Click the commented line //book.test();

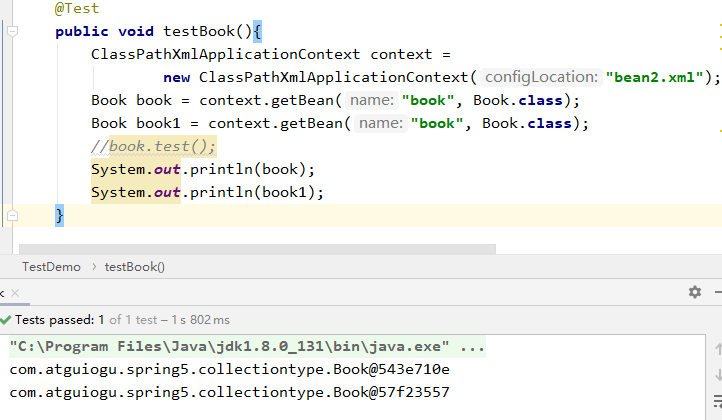point(153,146)
